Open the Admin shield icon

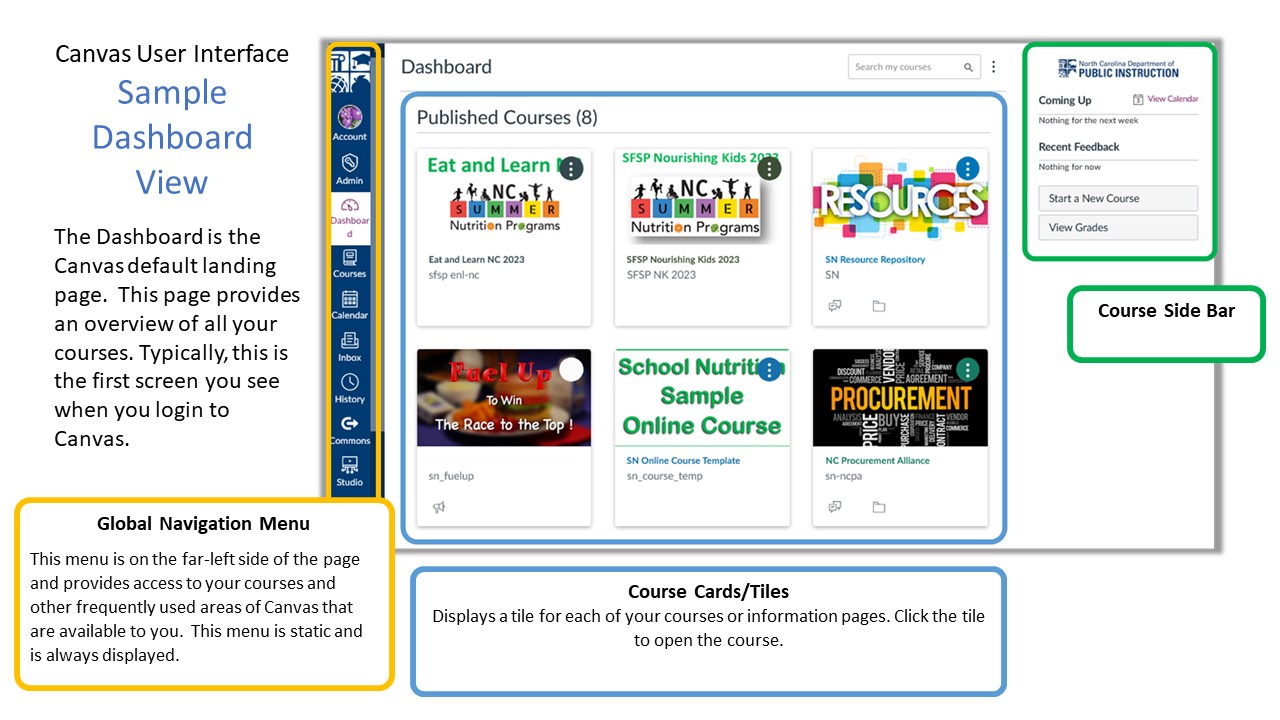350,168
